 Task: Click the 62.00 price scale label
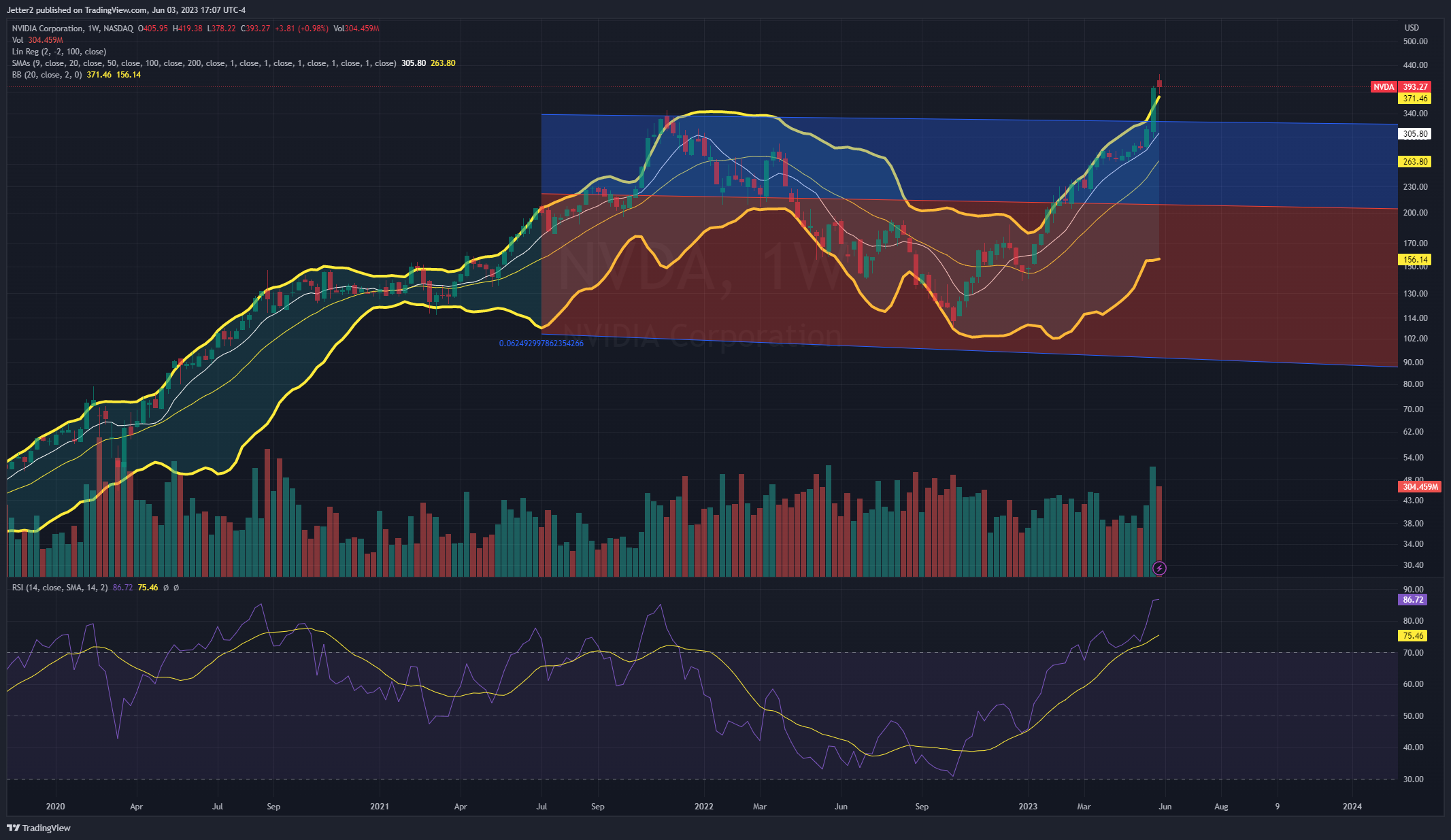pyautogui.click(x=1414, y=432)
